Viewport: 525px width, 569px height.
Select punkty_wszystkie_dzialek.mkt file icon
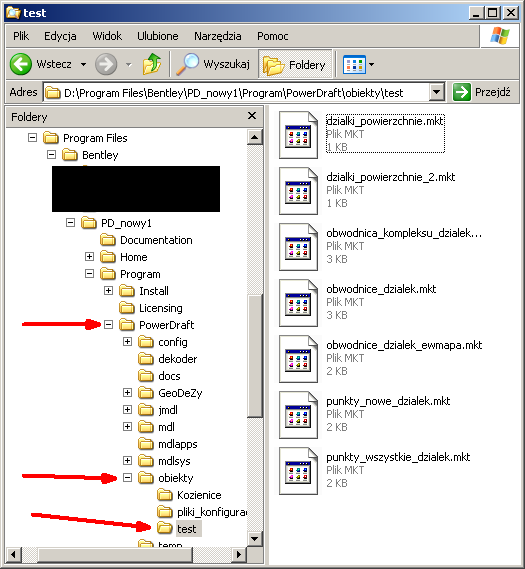click(x=298, y=470)
